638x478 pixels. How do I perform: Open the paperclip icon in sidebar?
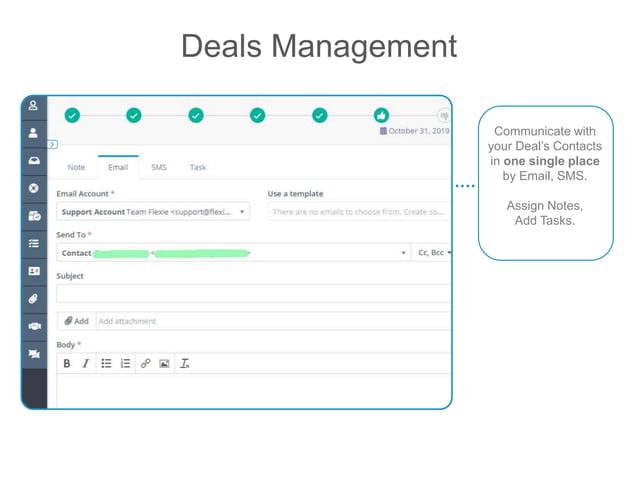(33, 299)
